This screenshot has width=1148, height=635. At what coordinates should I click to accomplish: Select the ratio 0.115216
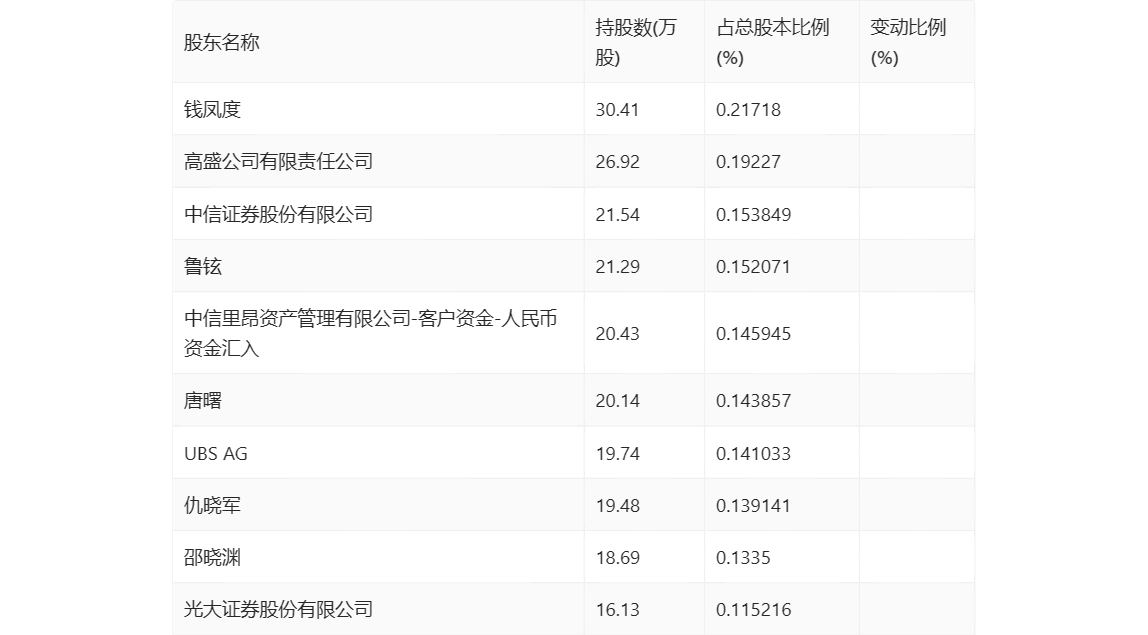click(x=753, y=609)
